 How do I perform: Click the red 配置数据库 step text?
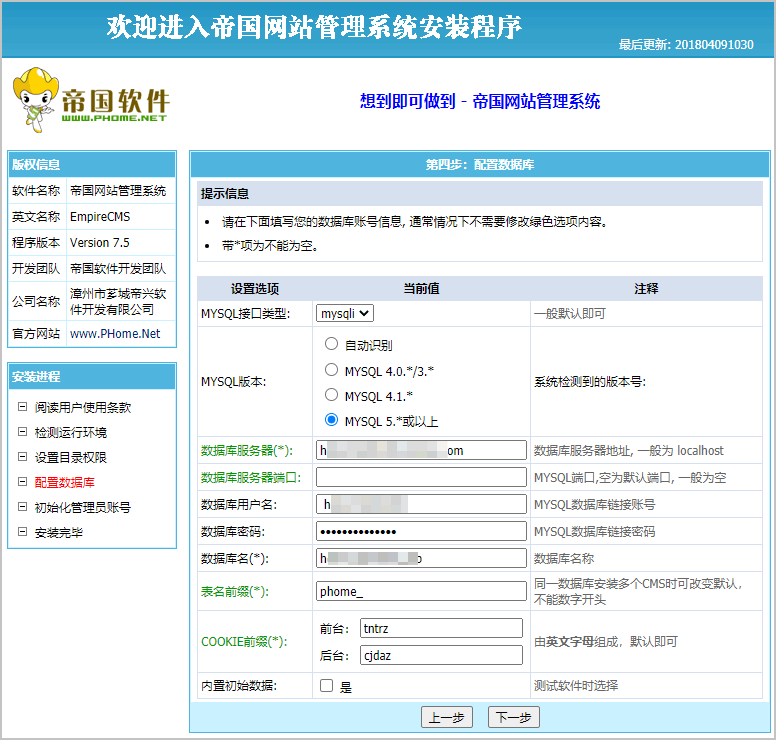64,482
